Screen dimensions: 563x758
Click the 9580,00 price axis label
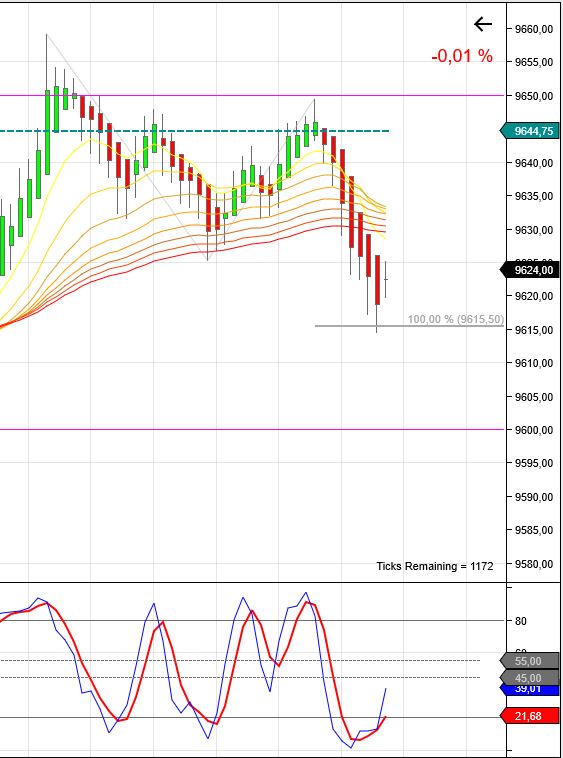tap(534, 564)
